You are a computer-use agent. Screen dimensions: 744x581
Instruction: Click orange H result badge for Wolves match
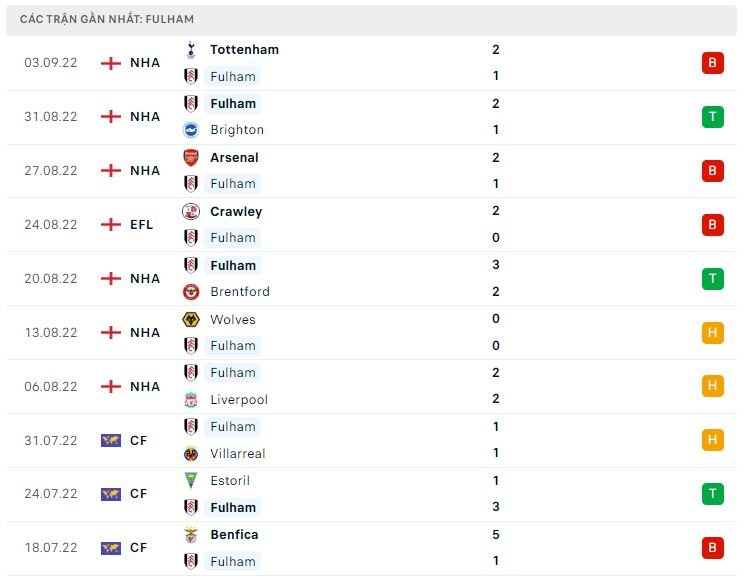pyautogui.click(x=712, y=333)
